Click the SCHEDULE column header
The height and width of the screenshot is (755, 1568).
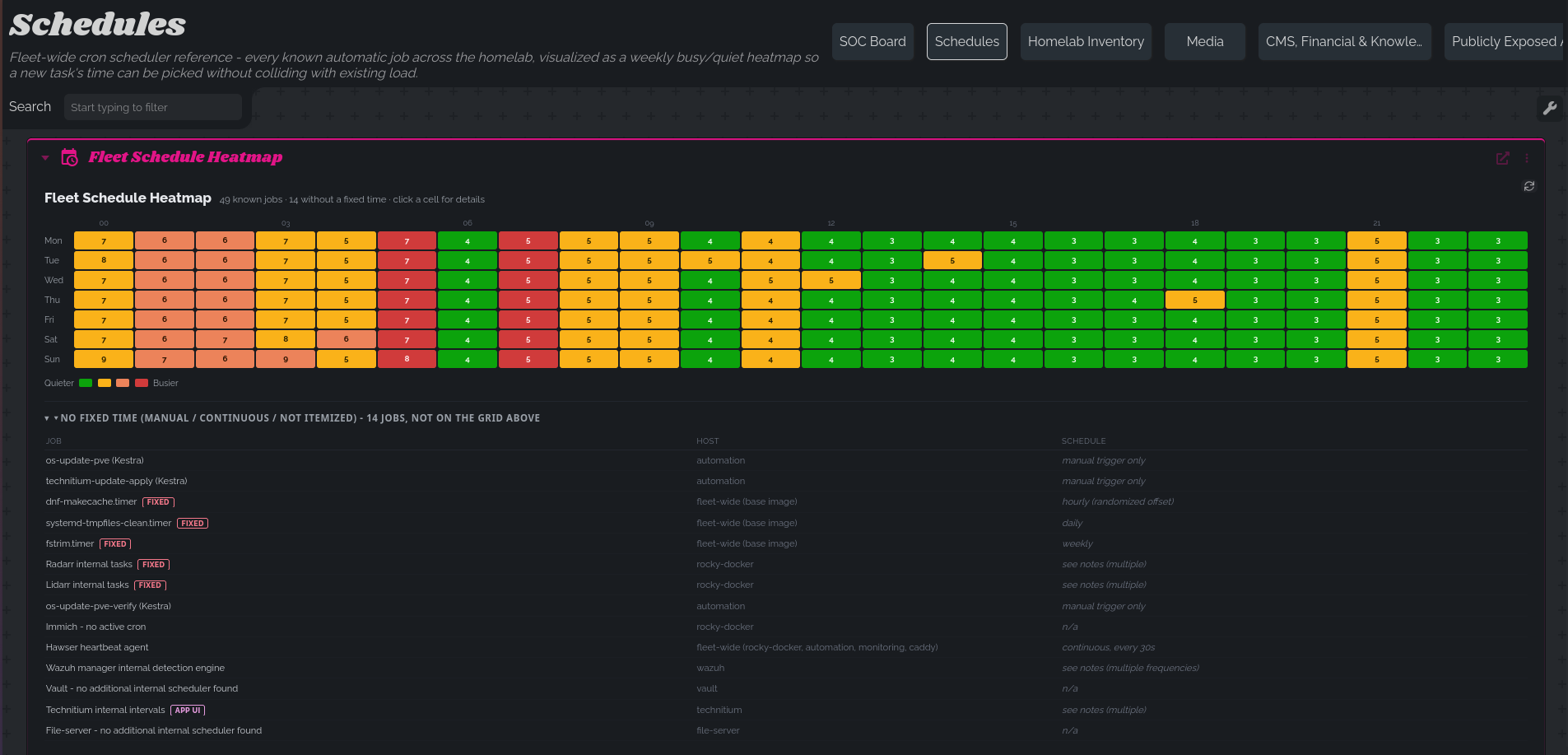tap(1083, 441)
